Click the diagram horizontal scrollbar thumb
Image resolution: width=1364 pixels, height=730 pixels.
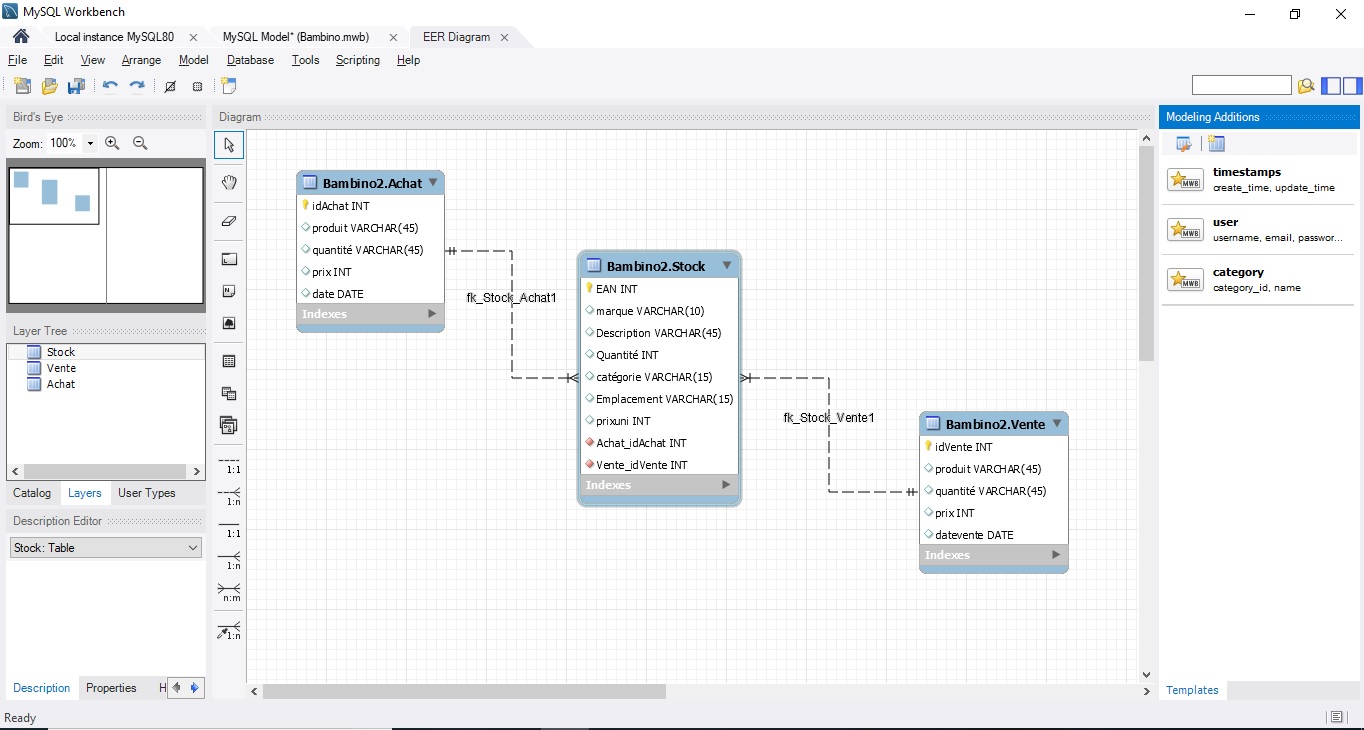click(464, 691)
